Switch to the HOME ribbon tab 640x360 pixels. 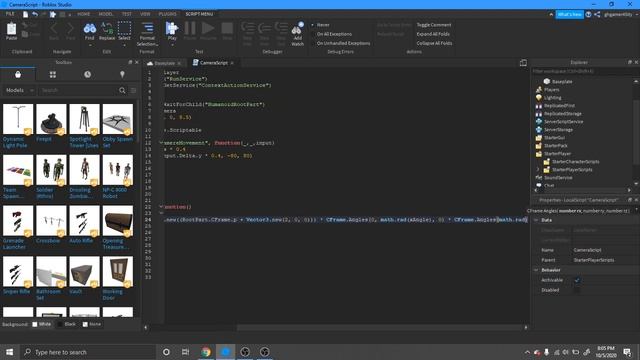click(x=83, y=14)
